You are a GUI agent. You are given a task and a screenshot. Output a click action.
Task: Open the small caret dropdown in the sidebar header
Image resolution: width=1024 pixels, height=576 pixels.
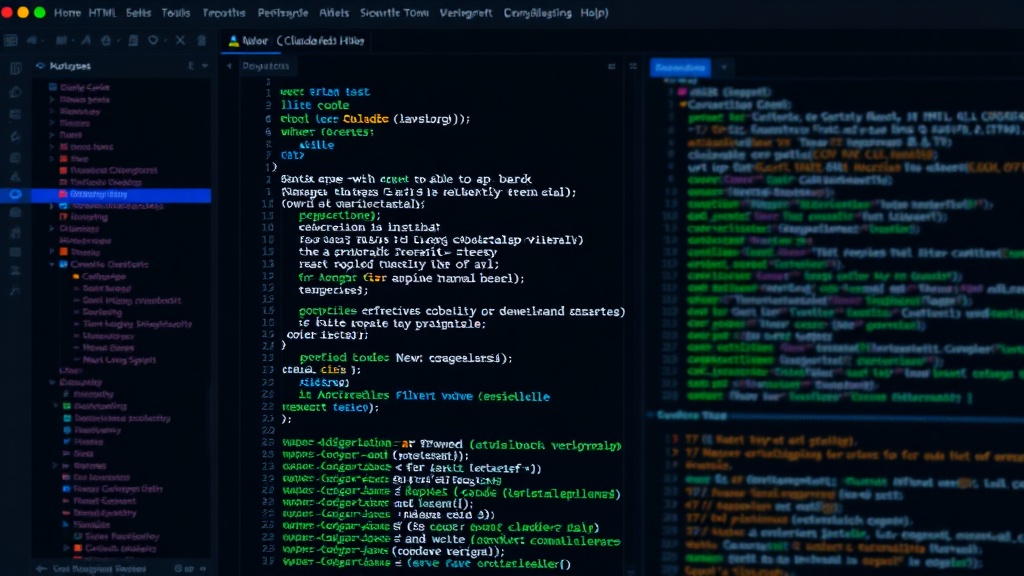tap(204, 66)
